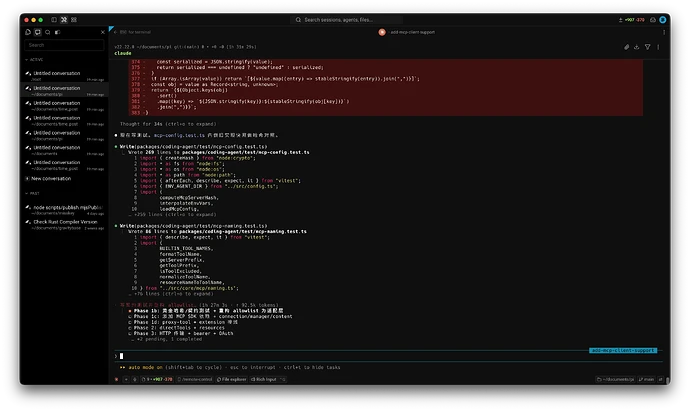This screenshot has width=690, height=410.
Task: Expand 'Thought for 34s' block
Action: [x=168, y=124]
